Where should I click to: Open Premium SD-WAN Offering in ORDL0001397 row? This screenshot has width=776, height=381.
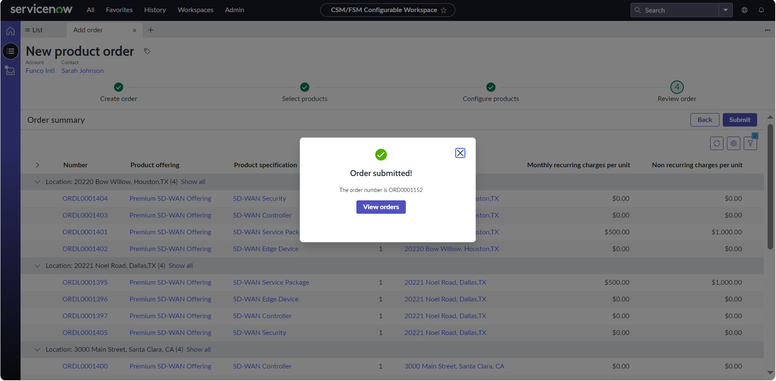pos(170,316)
